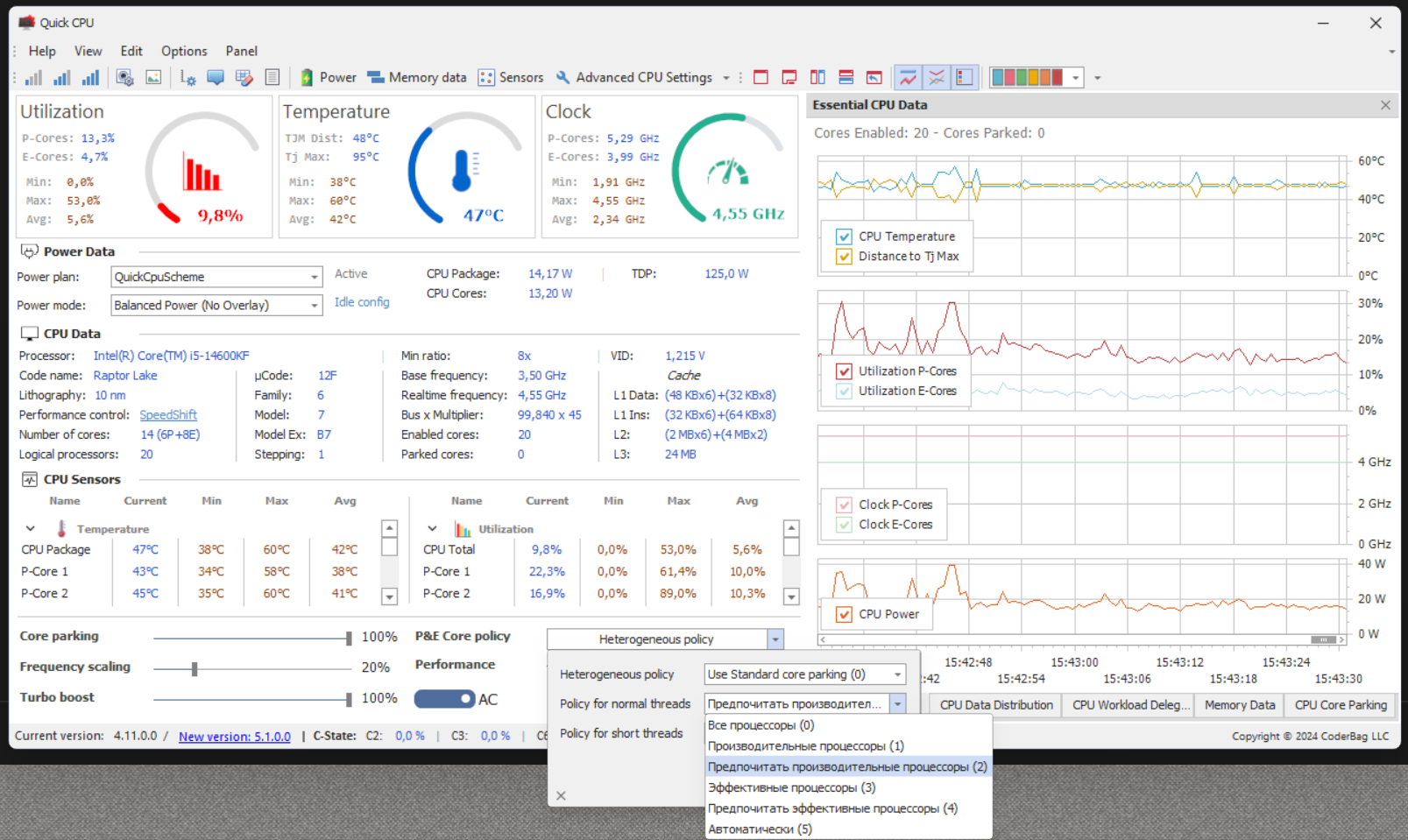
Task: Click the side-by-side columns layout icon
Action: coord(817,78)
